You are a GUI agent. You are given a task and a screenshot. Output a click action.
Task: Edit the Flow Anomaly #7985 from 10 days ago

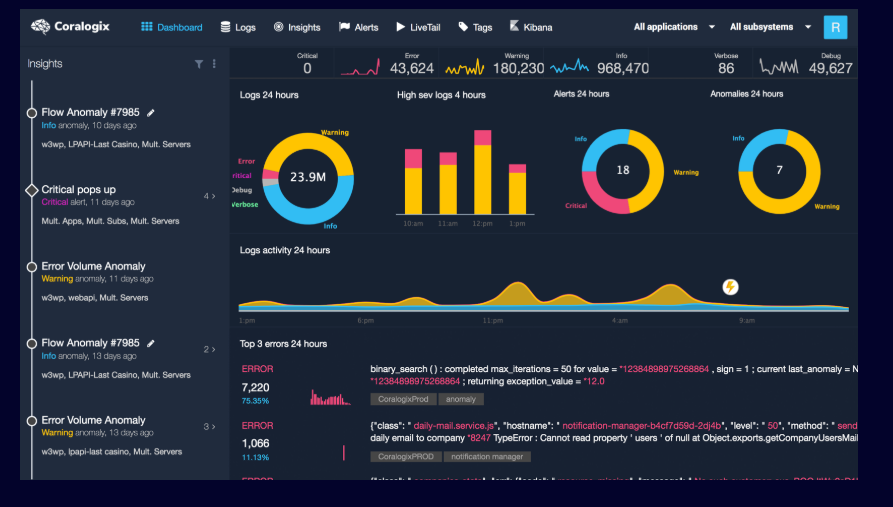tap(151, 113)
